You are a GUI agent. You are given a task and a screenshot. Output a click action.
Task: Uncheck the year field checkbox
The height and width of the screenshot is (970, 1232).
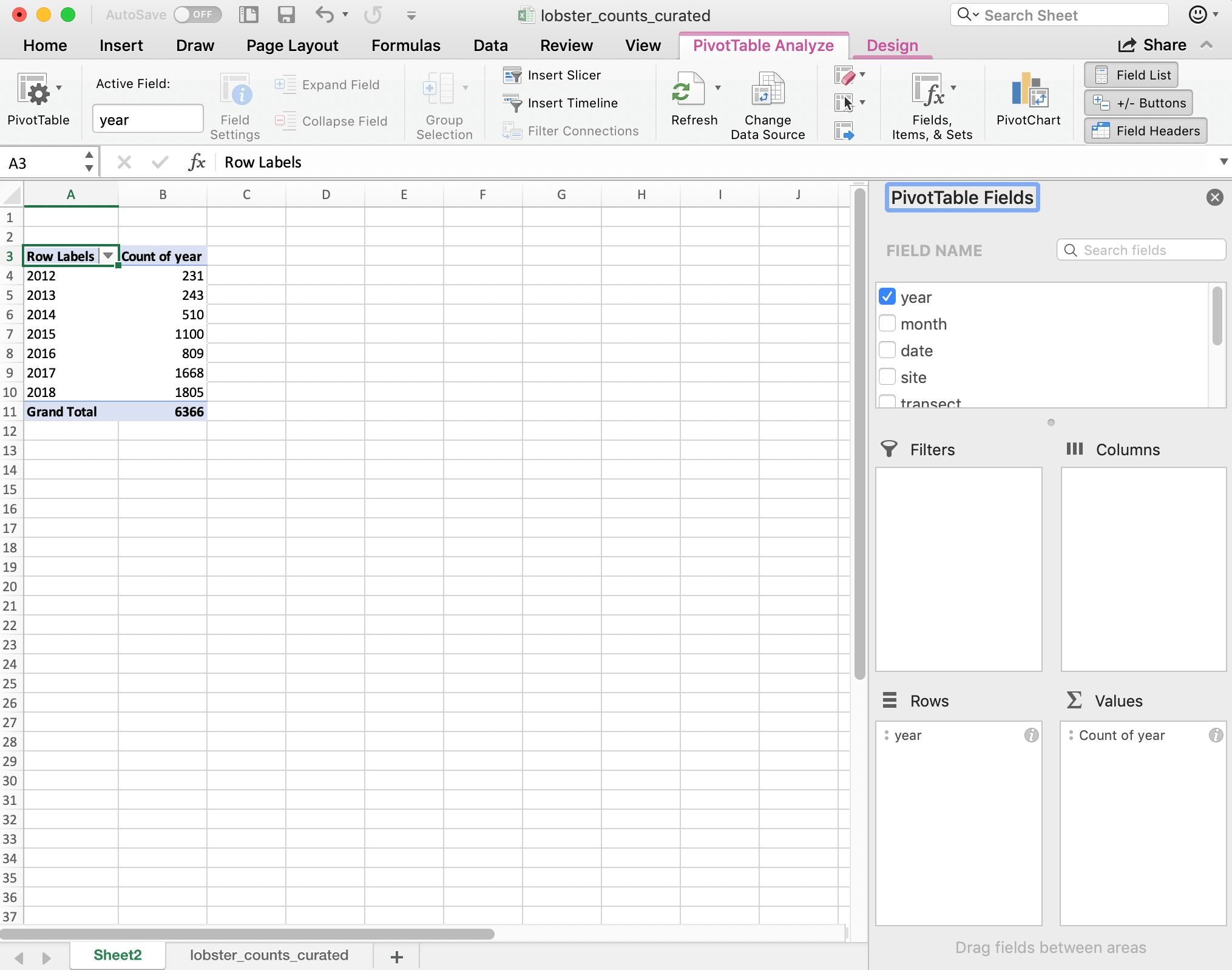point(887,296)
